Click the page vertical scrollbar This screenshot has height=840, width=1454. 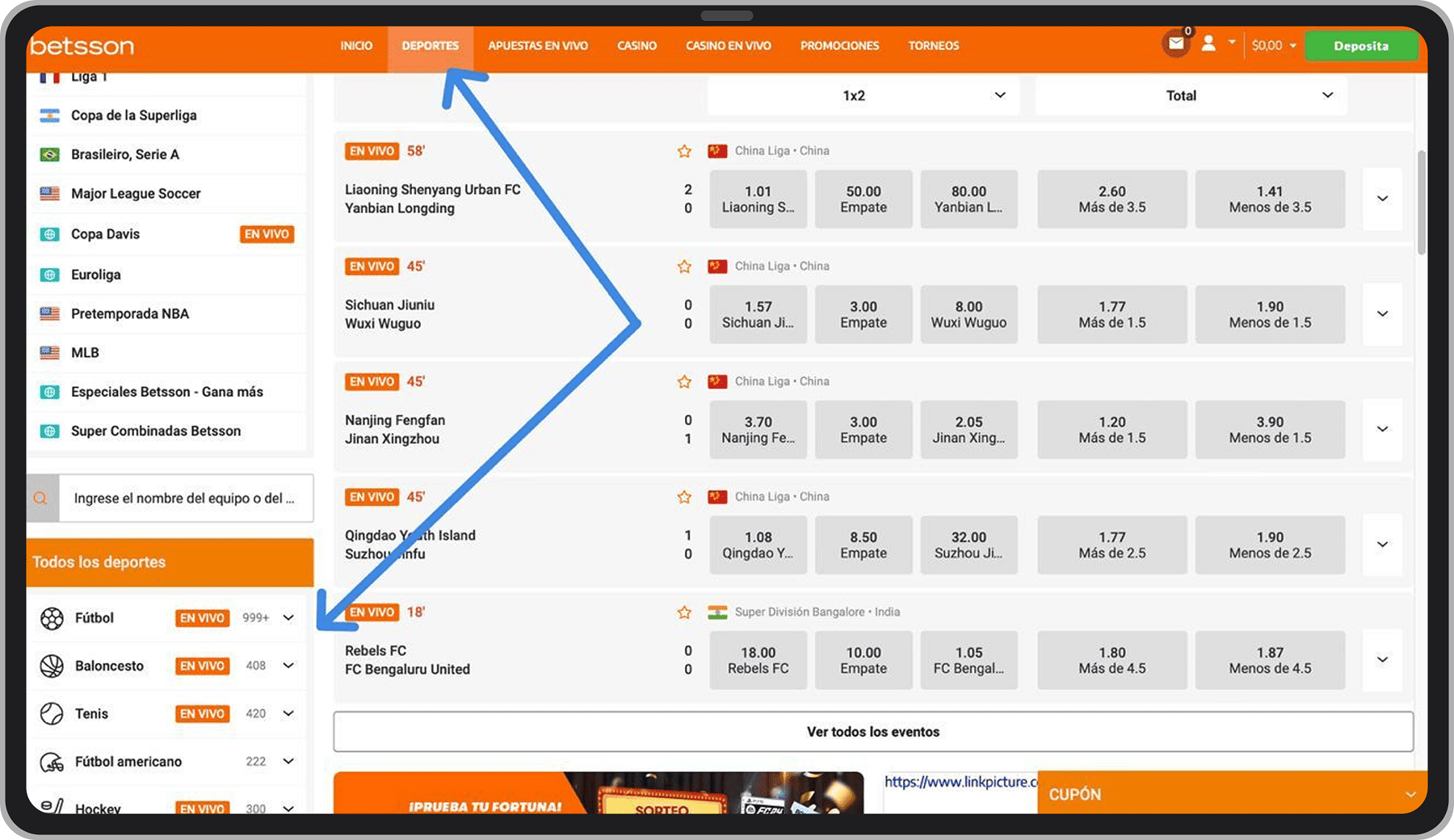pyautogui.click(x=1421, y=202)
